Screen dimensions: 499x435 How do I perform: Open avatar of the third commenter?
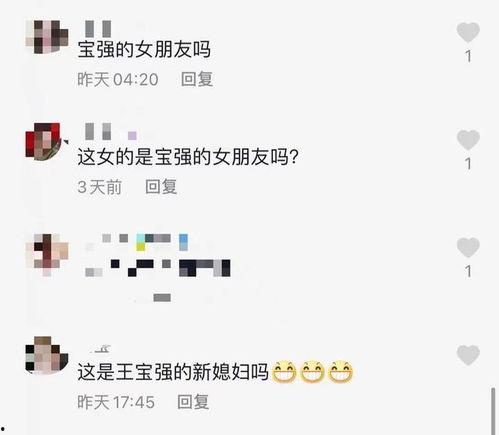(47, 255)
